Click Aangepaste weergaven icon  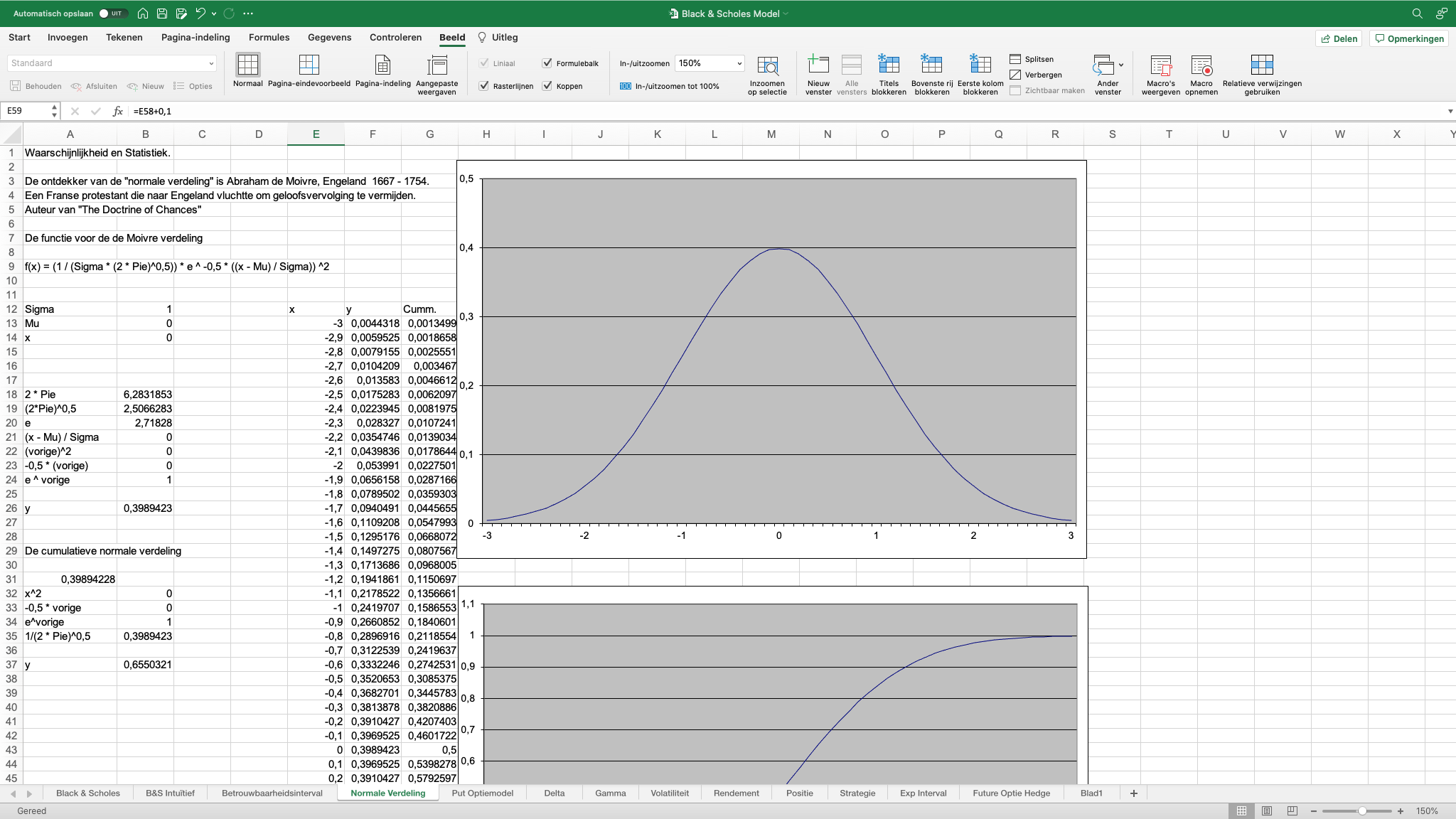[x=437, y=66]
